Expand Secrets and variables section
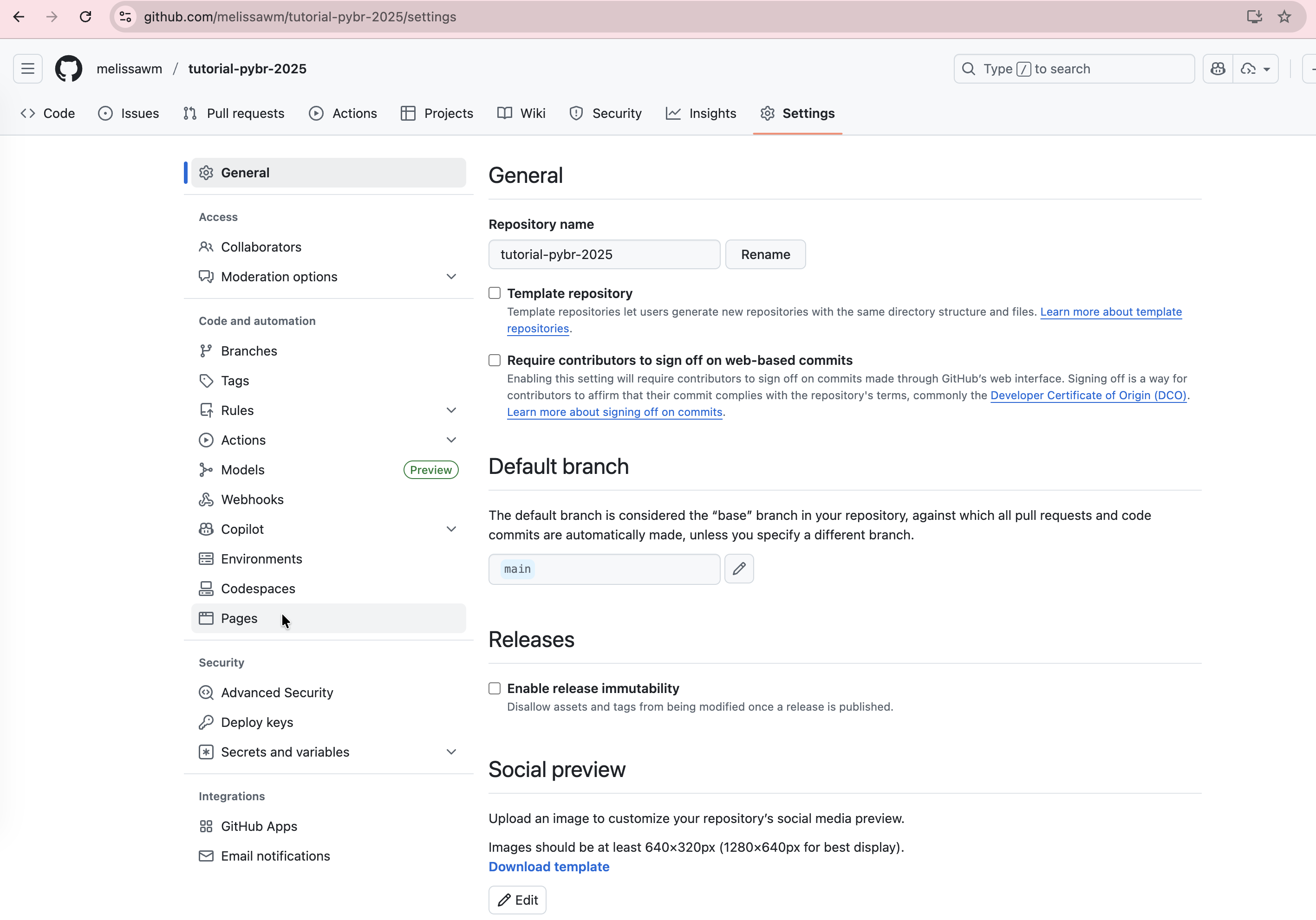Screen dimensions: 1316x920 (451, 752)
